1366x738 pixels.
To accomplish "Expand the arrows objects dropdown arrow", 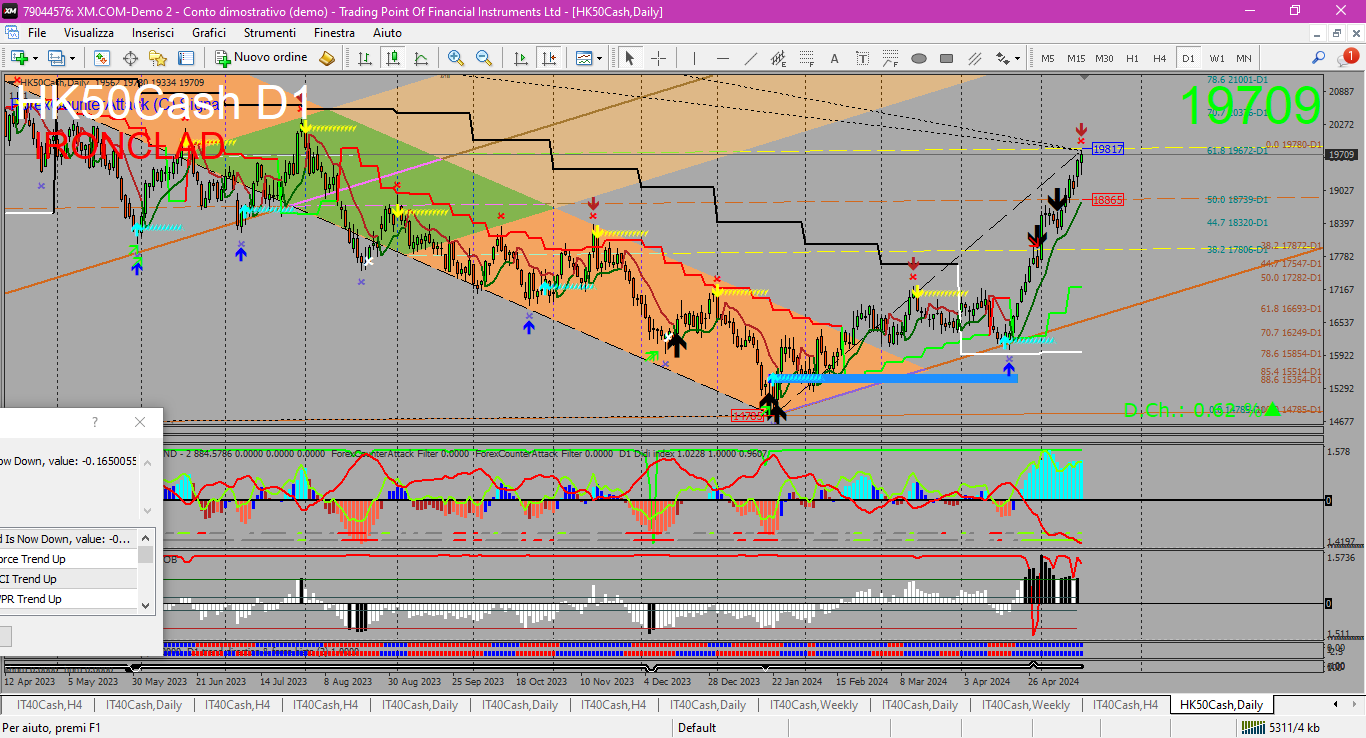I will [x=1016, y=58].
